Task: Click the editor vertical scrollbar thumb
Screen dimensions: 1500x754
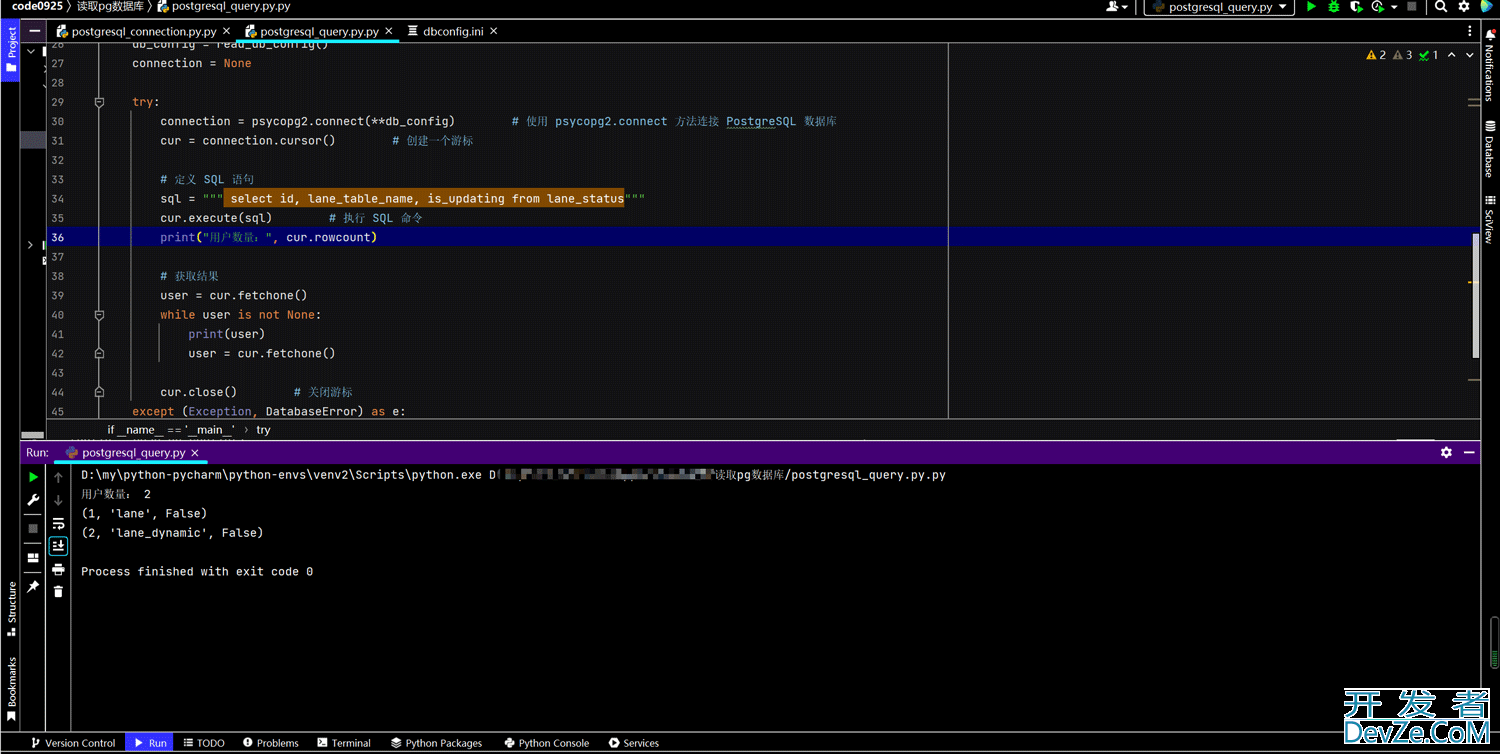Action: (1475, 294)
